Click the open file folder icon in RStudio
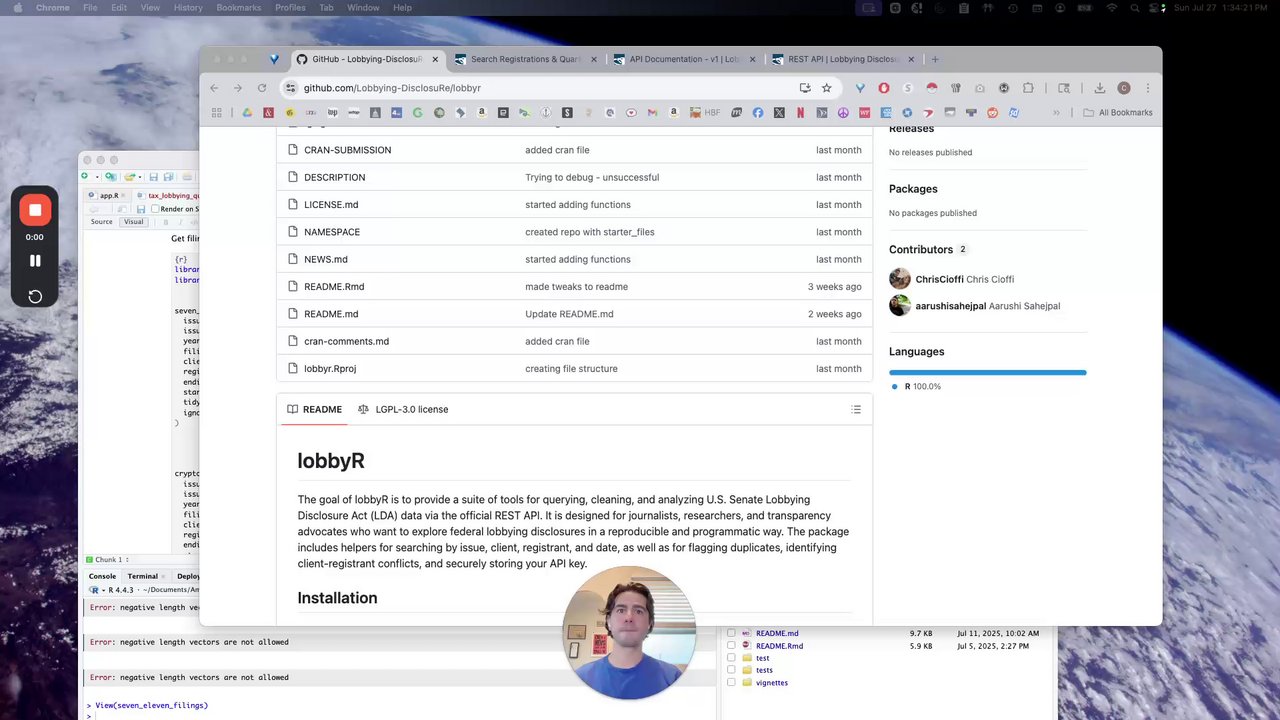This screenshot has height=720, width=1280. (x=129, y=177)
